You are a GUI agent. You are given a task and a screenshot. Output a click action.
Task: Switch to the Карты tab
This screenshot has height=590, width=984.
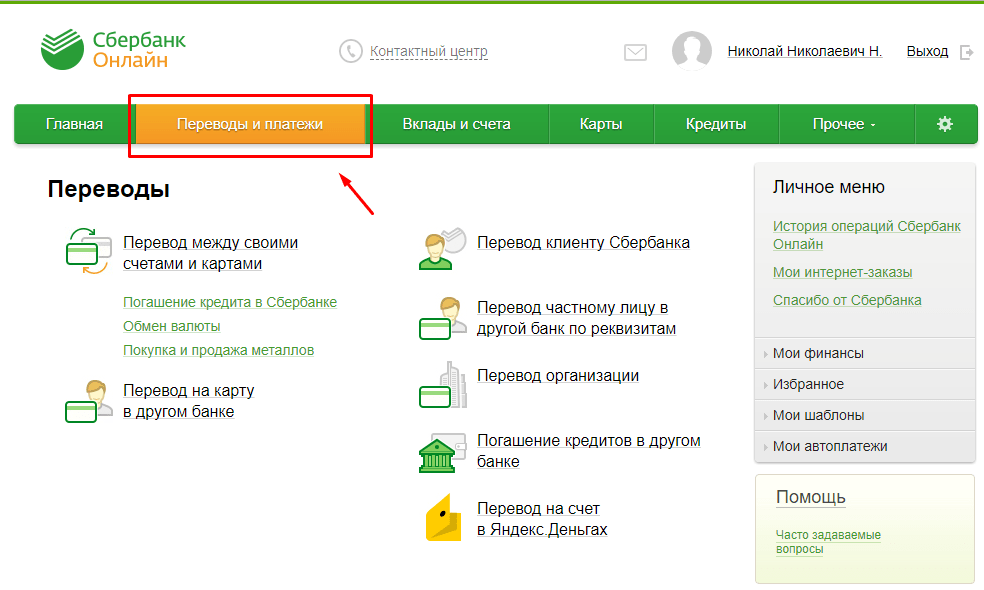[x=601, y=124]
